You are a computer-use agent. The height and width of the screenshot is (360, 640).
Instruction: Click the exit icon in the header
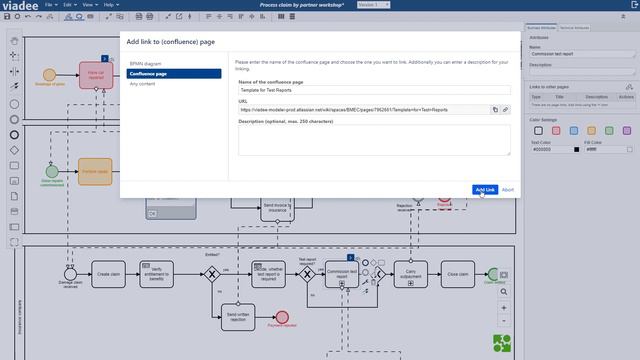(x=634, y=5)
